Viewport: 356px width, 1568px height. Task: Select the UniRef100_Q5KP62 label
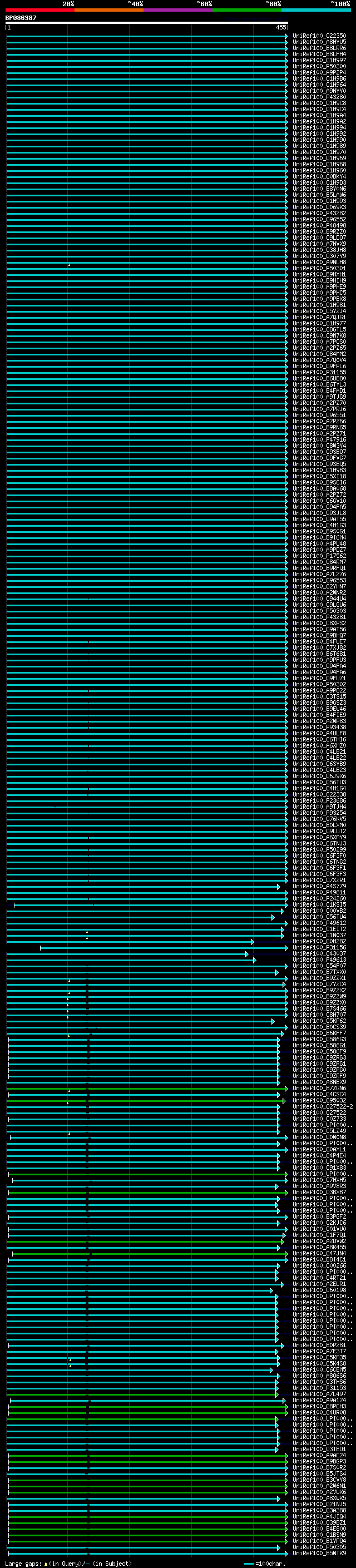319,1021
